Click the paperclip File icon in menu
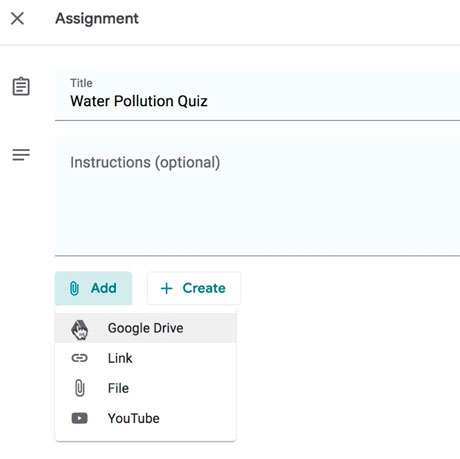The image size is (460, 459). click(80, 388)
